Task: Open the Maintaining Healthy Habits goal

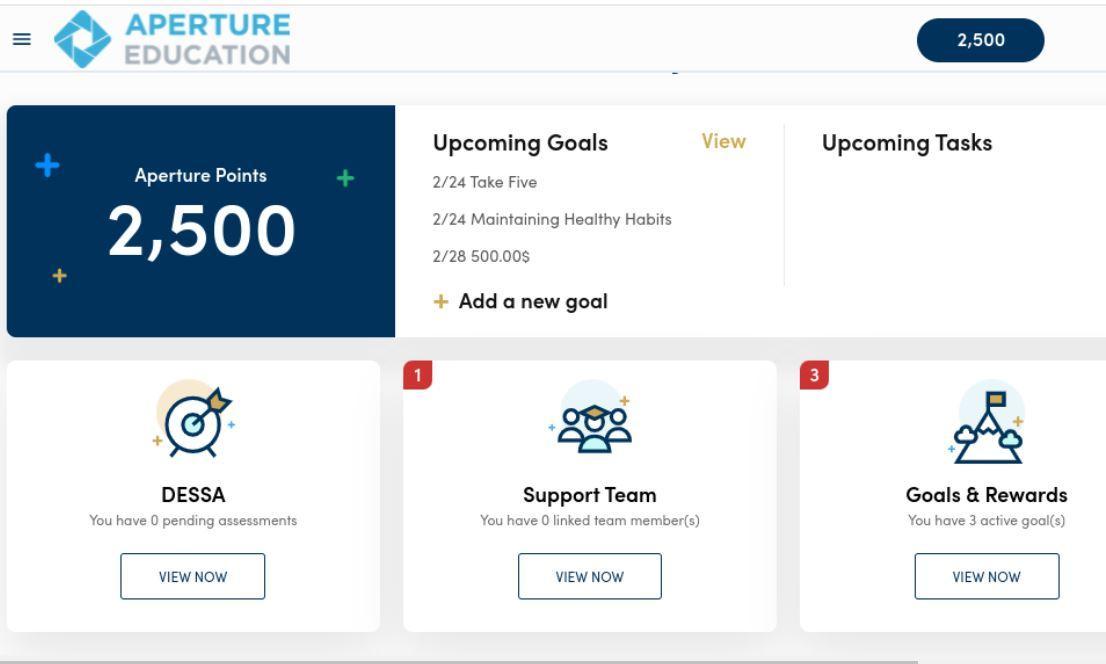Action: 551,219
